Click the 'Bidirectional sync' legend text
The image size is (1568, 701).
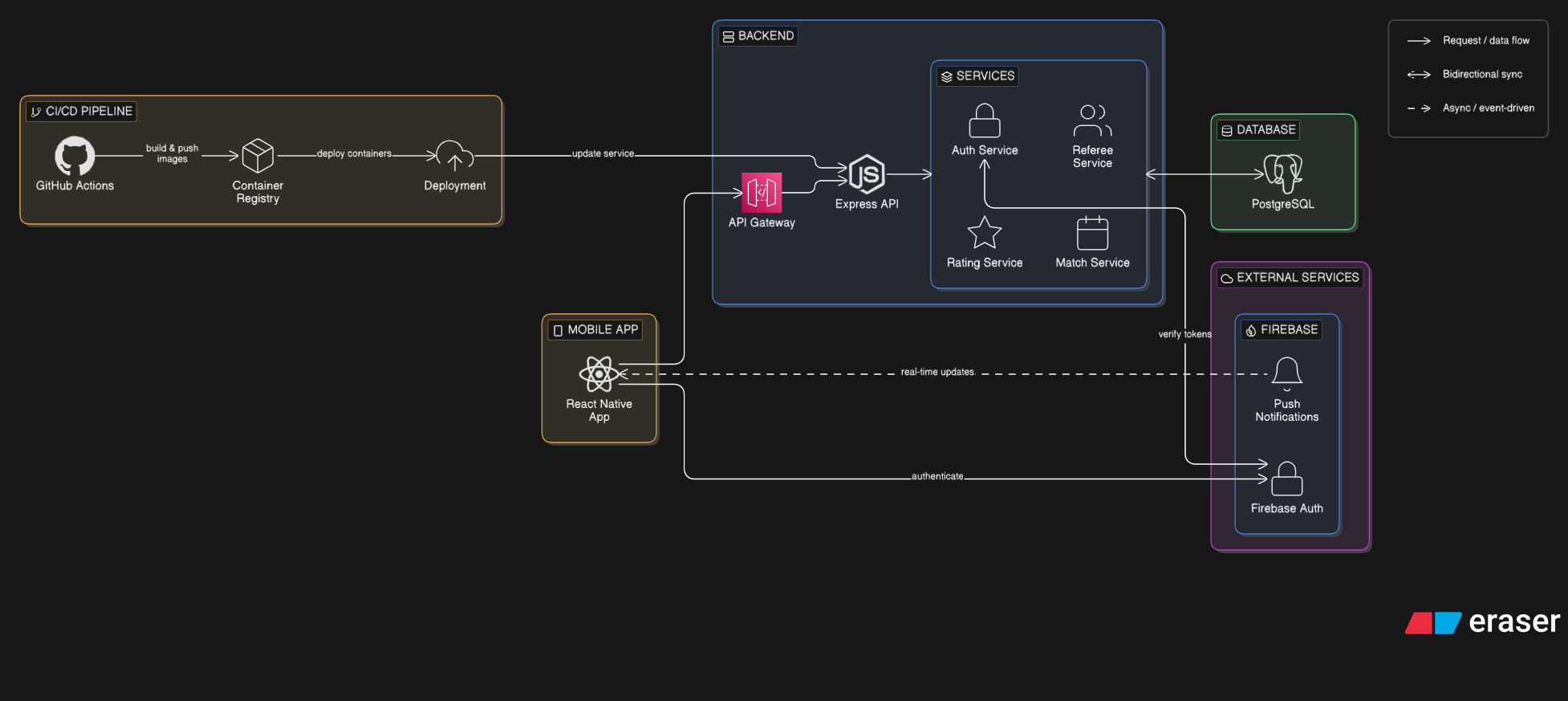point(1482,75)
